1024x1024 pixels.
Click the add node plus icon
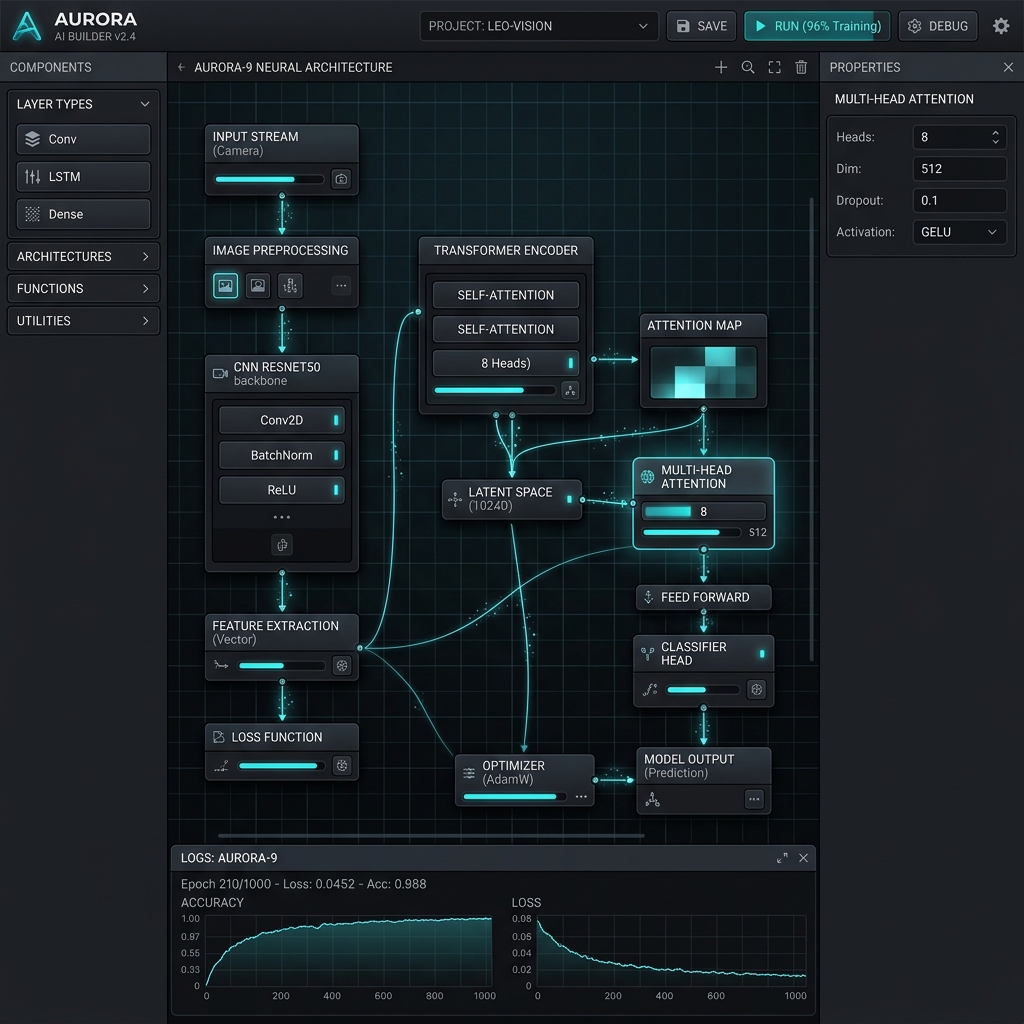pos(720,67)
